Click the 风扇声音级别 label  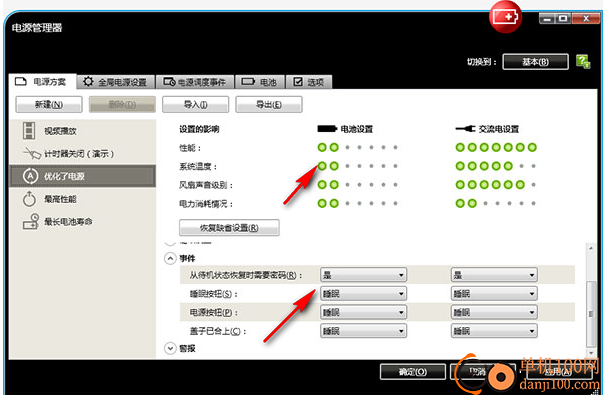click(206, 185)
